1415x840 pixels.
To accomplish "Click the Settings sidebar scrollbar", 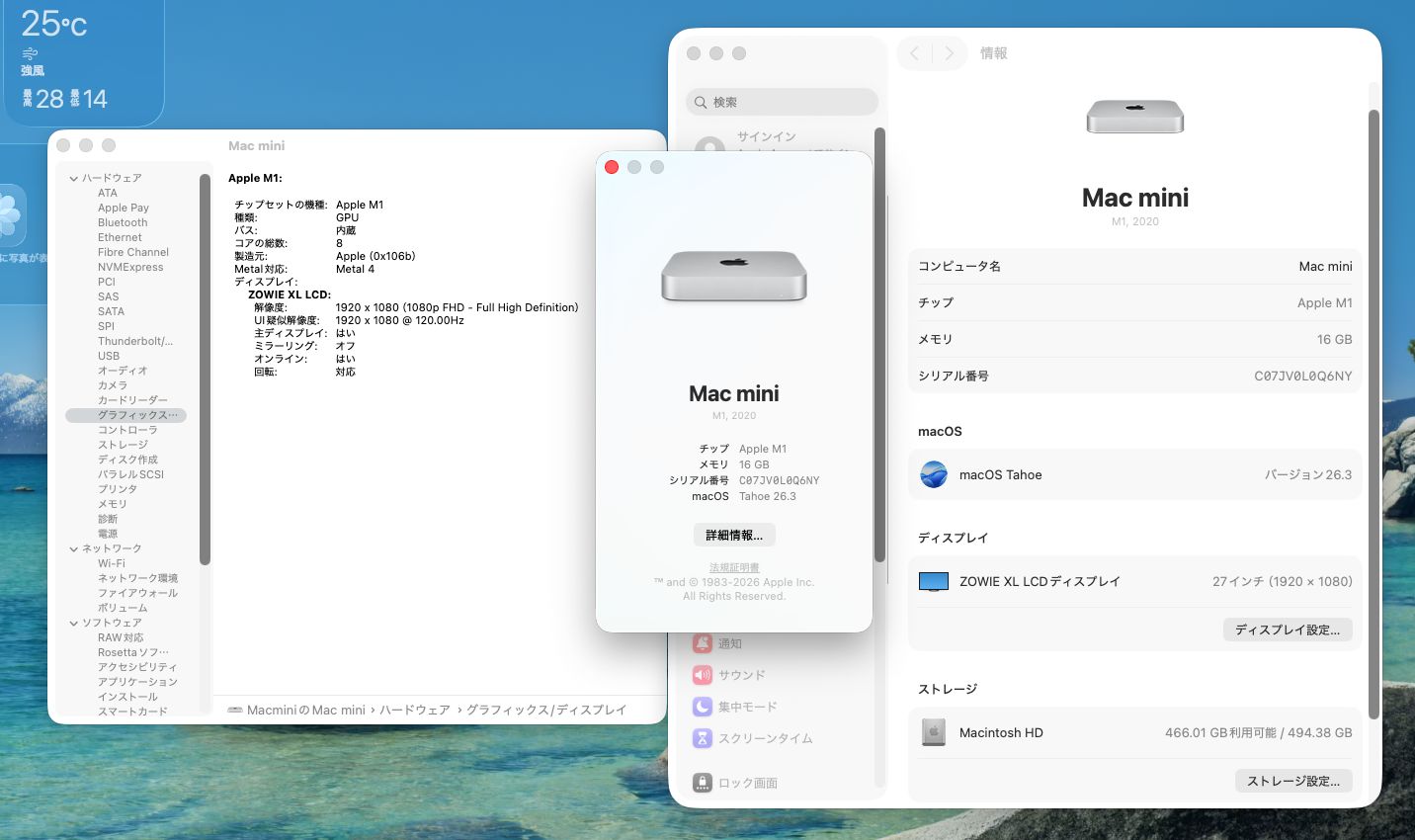I will [879, 345].
